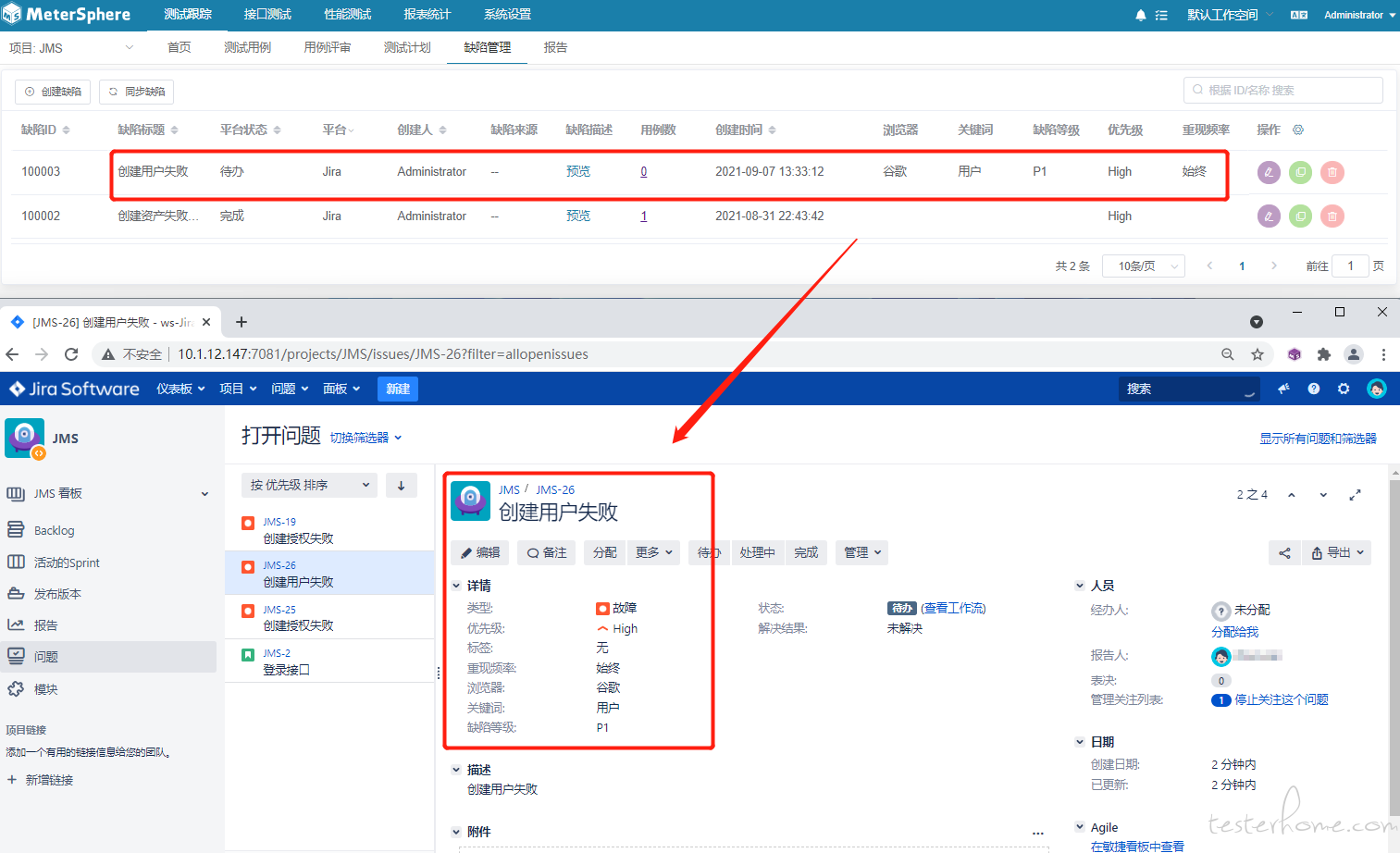Open browser zoom magnifier icon in address bar

click(1228, 354)
